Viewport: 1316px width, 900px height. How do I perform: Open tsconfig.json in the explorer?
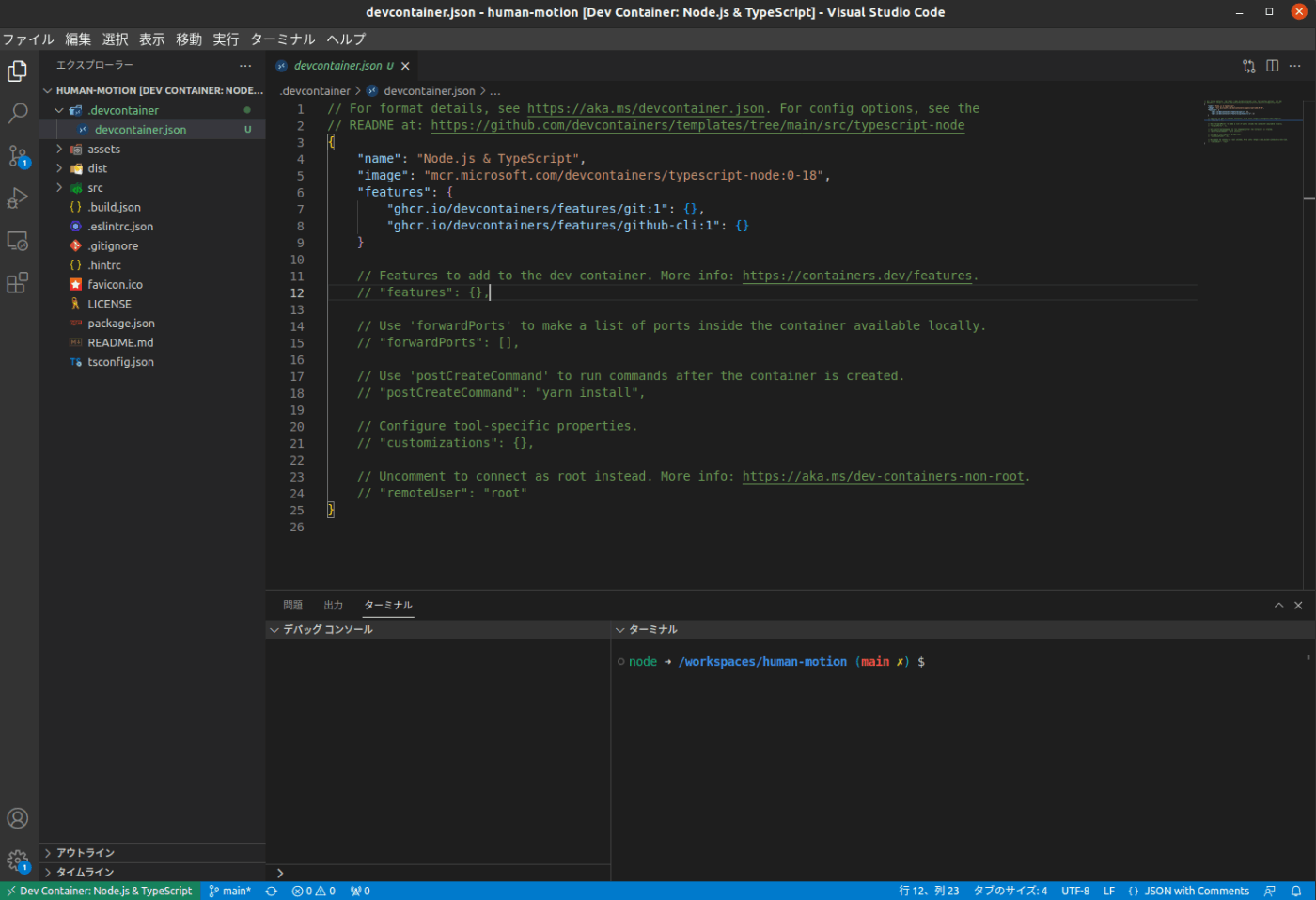coord(152,362)
